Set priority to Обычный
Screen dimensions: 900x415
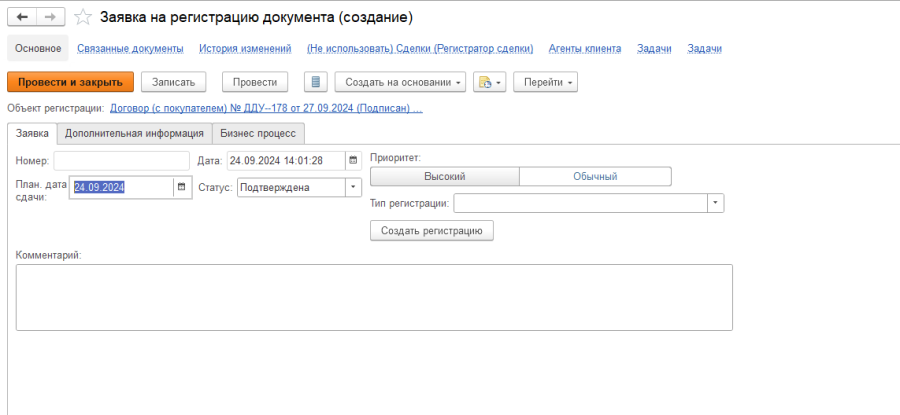coord(595,176)
